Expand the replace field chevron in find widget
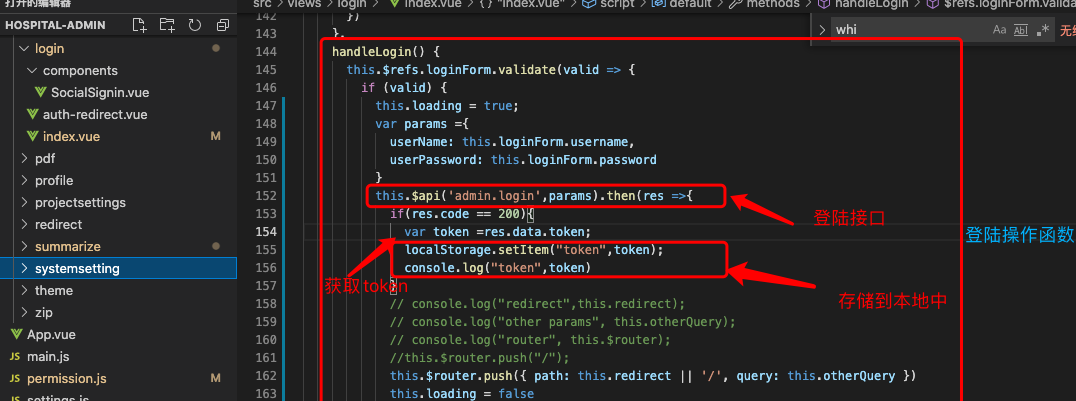 point(822,30)
